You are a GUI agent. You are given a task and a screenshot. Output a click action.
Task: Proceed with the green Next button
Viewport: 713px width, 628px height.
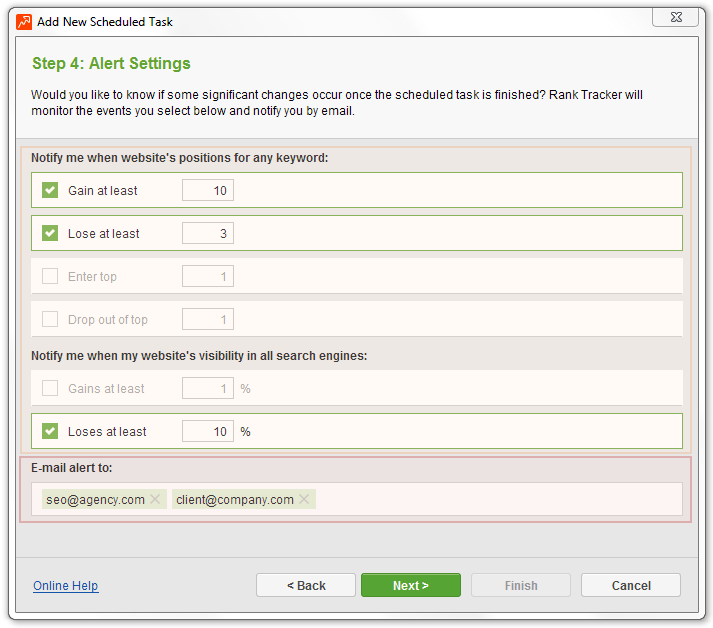(x=411, y=585)
